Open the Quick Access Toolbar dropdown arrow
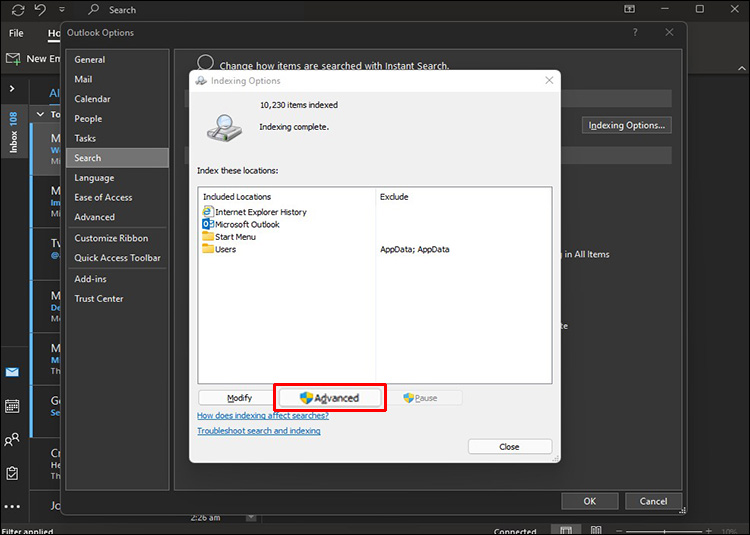The image size is (750, 535). point(62,10)
